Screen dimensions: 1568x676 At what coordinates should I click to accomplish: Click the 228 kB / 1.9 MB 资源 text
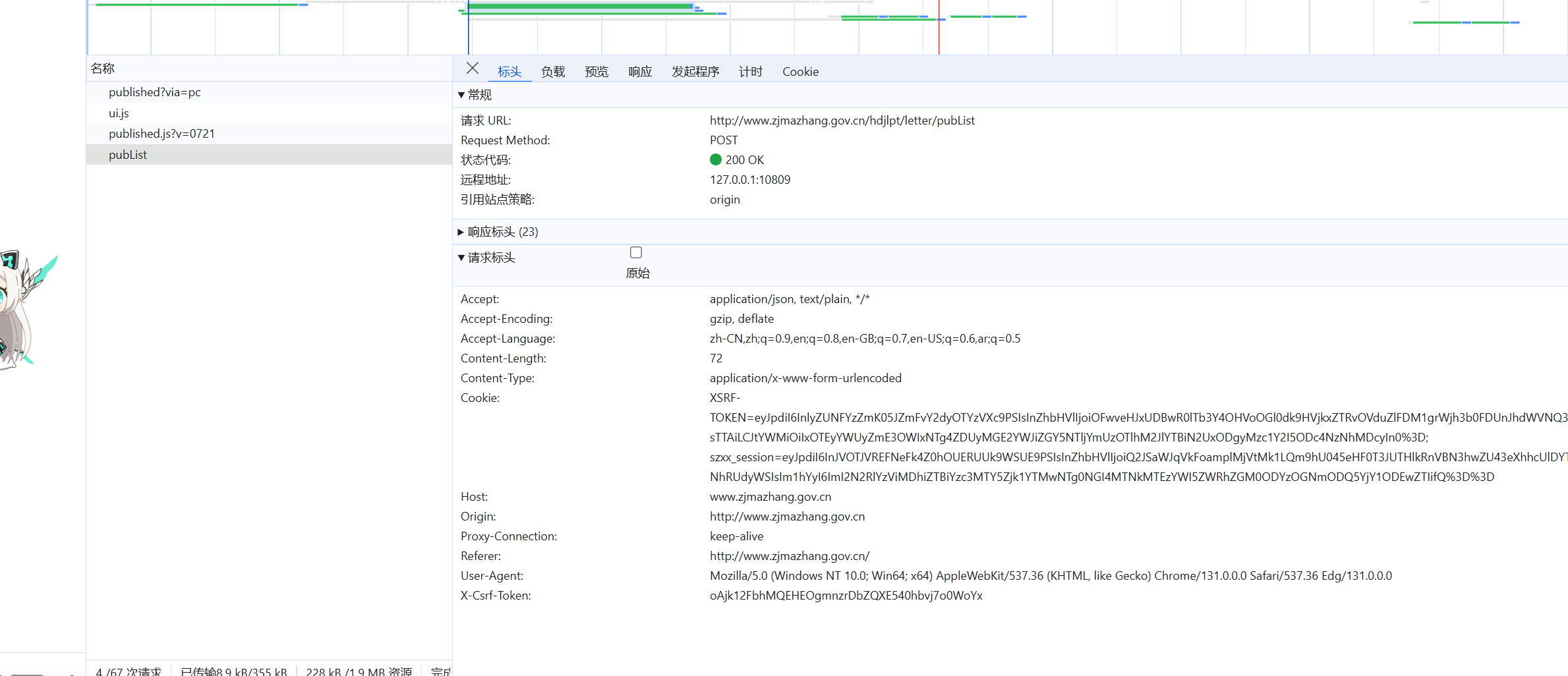359,671
